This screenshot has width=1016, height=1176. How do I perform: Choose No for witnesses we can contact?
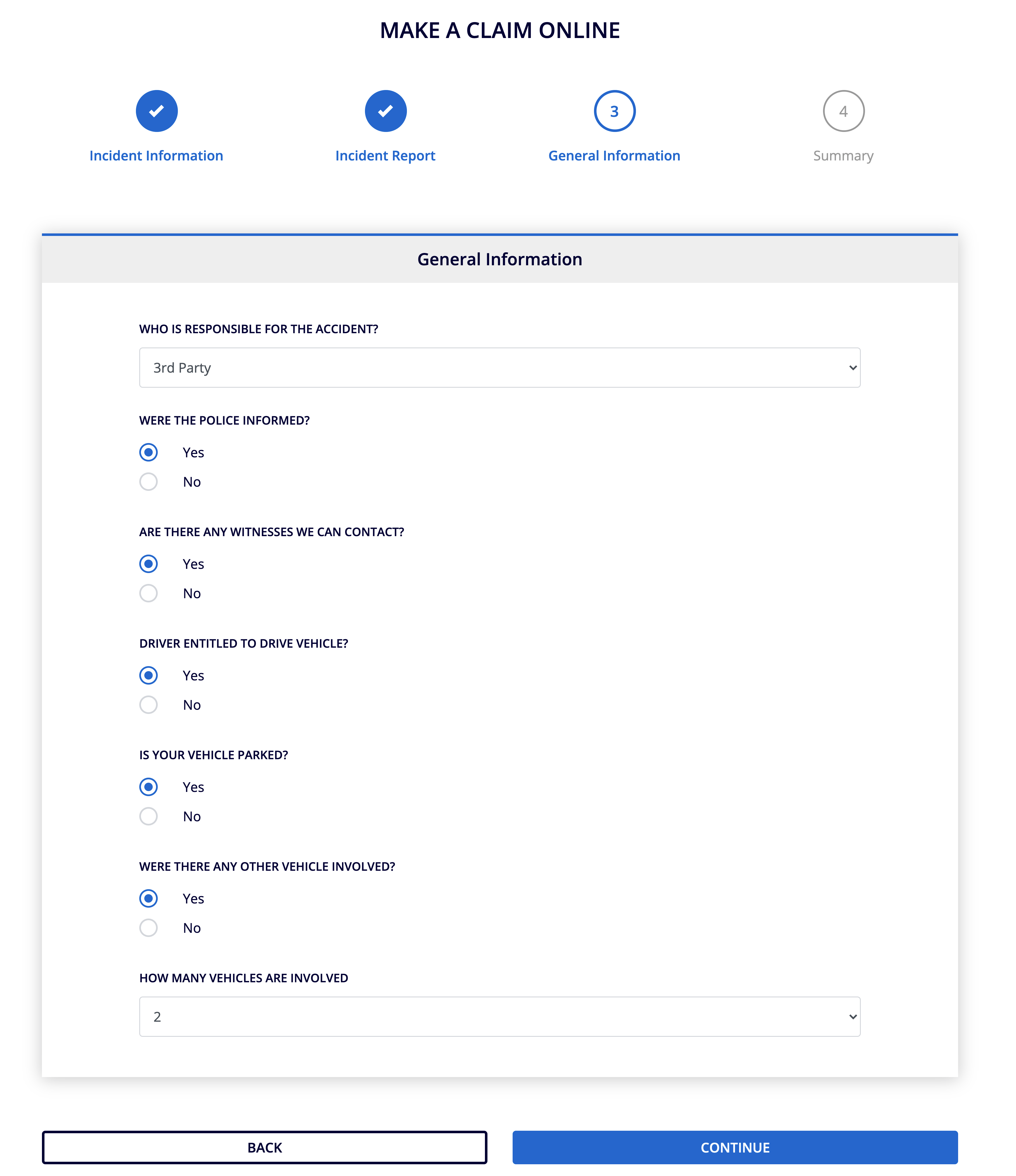[149, 593]
